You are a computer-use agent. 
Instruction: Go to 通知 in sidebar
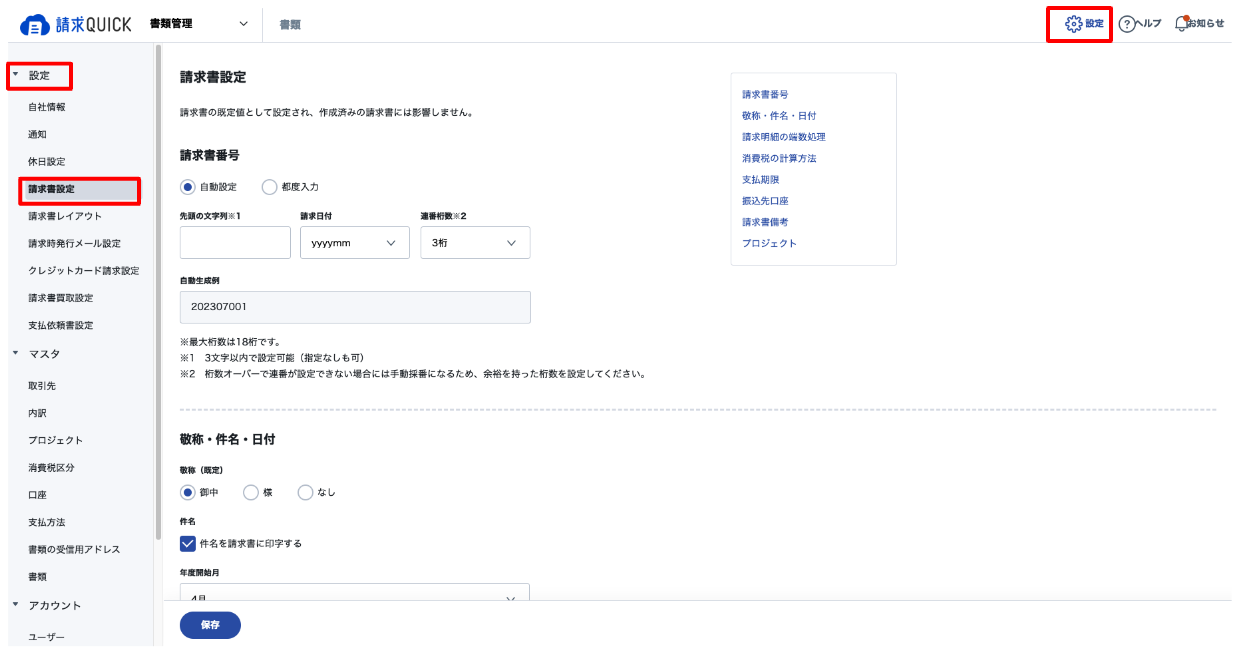point(37,134)
